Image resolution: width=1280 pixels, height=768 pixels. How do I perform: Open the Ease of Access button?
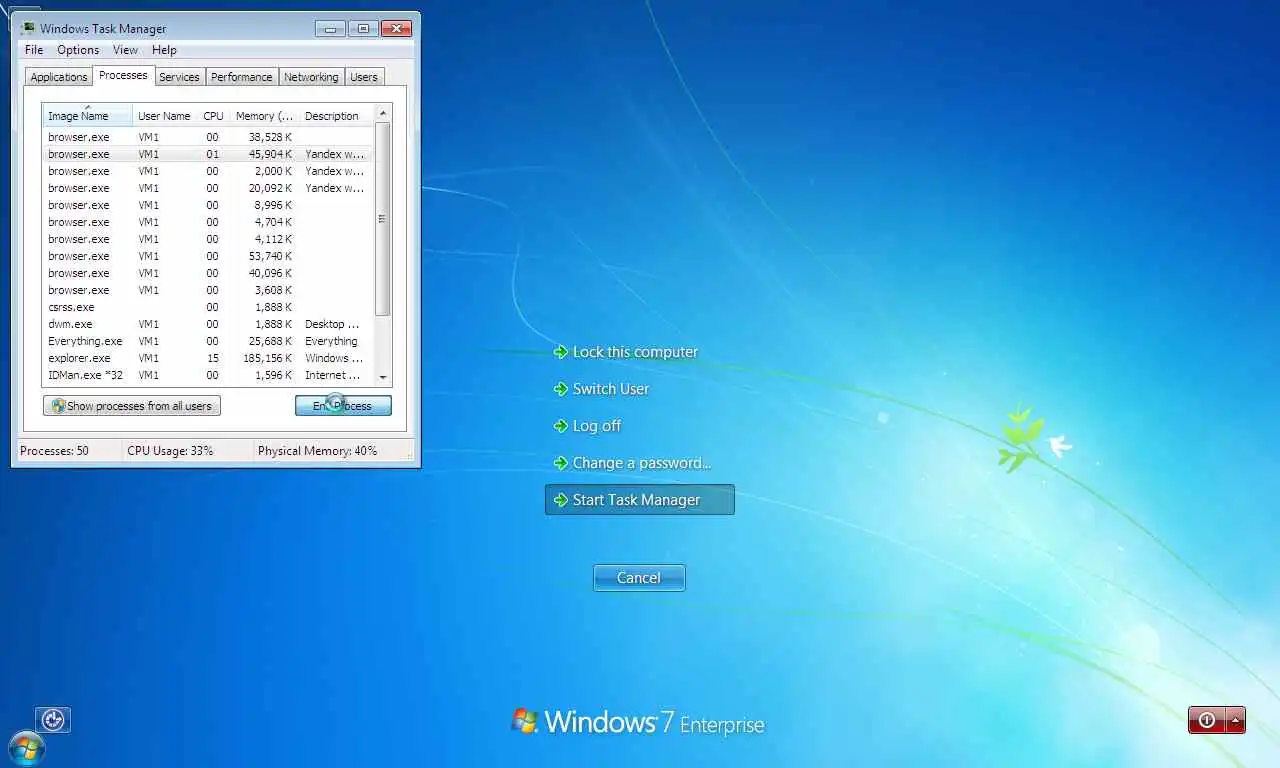[x=53, y=720]
